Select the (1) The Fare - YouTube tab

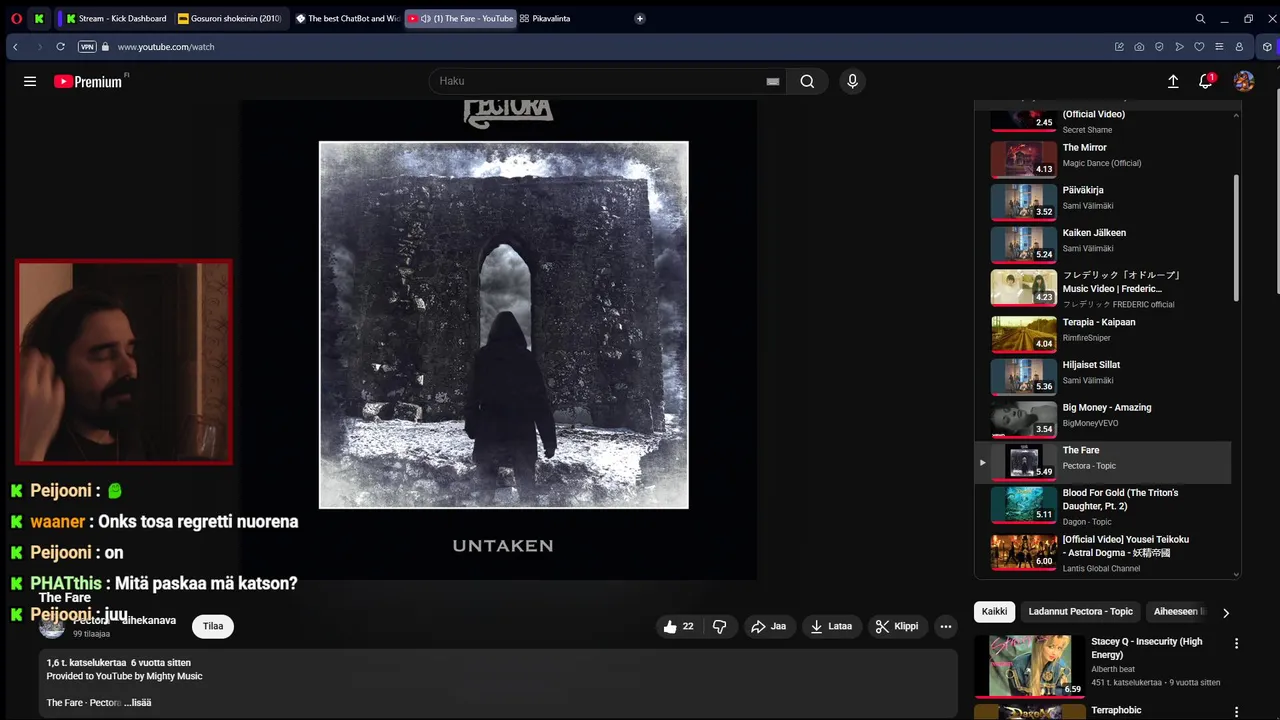pyautogui.click(x=461, y=18)
